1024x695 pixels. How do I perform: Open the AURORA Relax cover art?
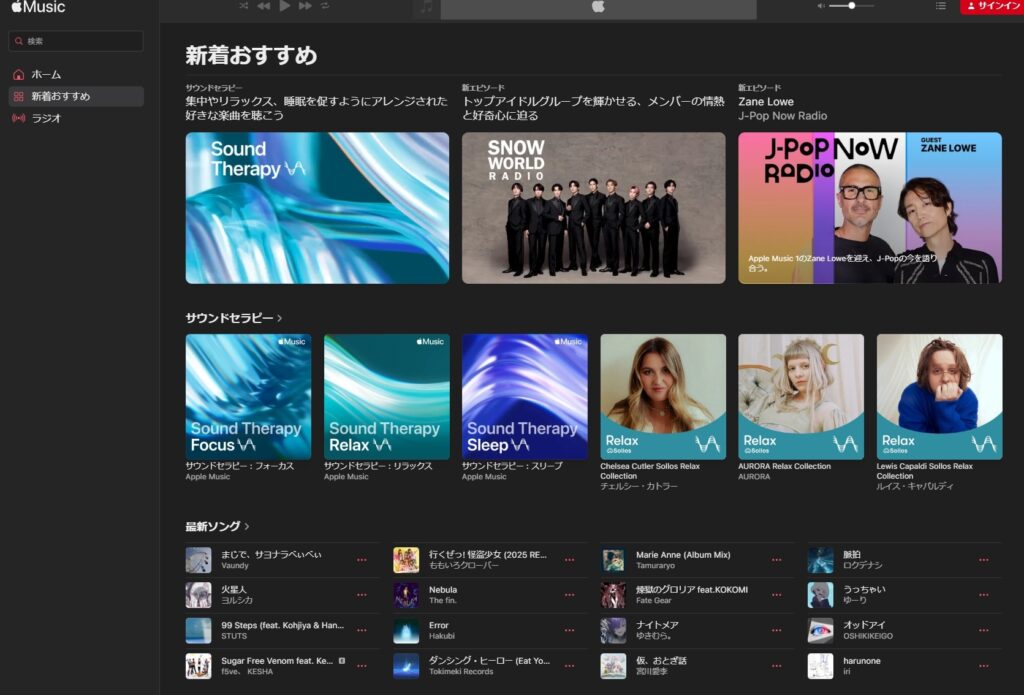pyautogui.click(x=801, y=396)
